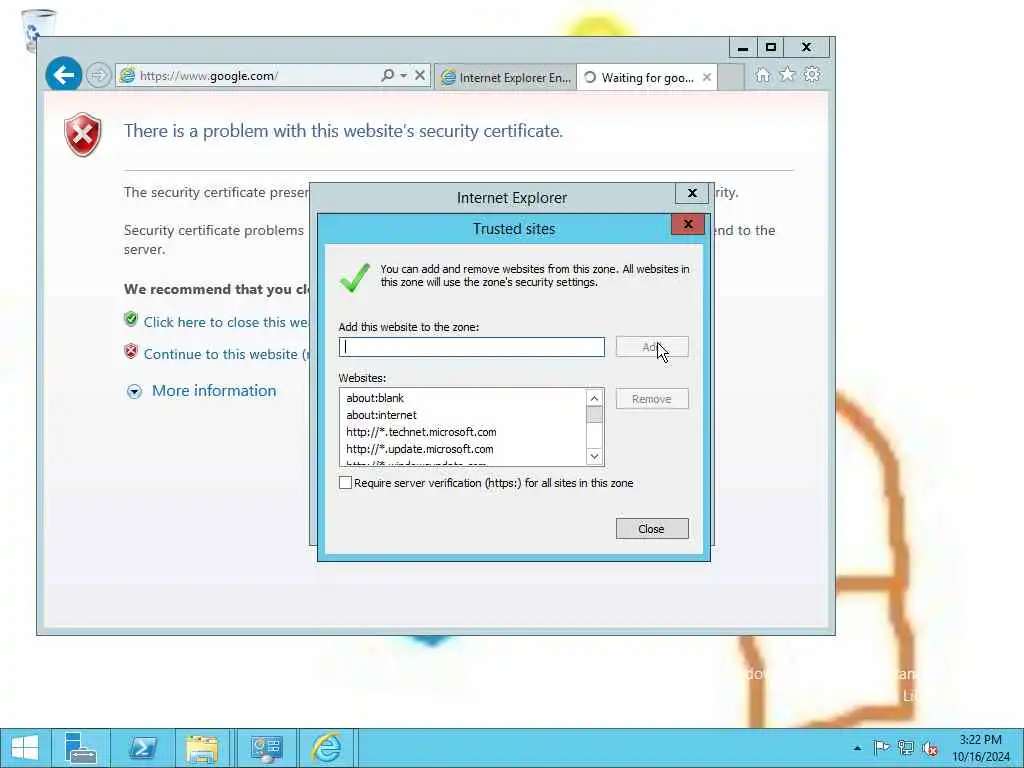
Task: Click More information link text
Action: (x=214, y=391)
